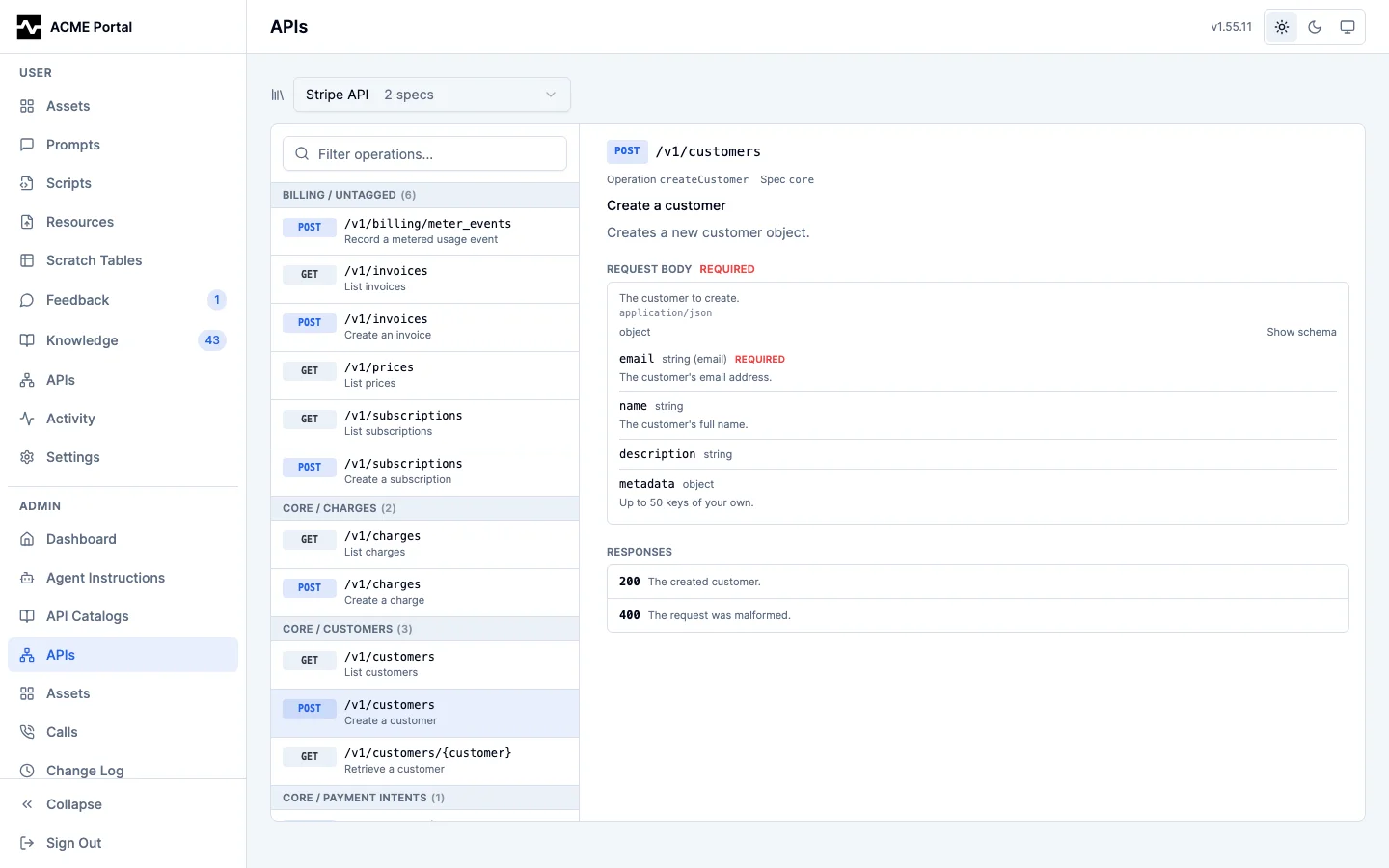
Task: Click the Operation createCustomer label
Action: click(677, 179)
